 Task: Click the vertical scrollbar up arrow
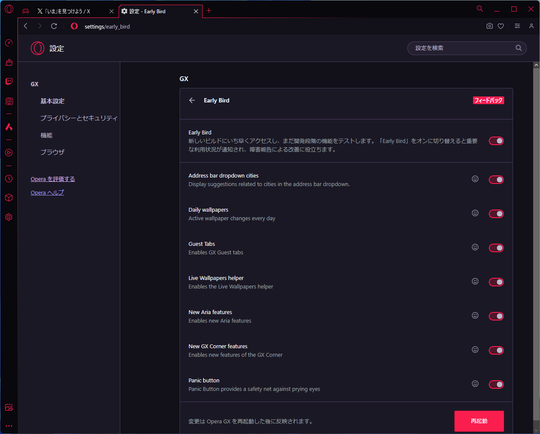(x=536, y=65)
